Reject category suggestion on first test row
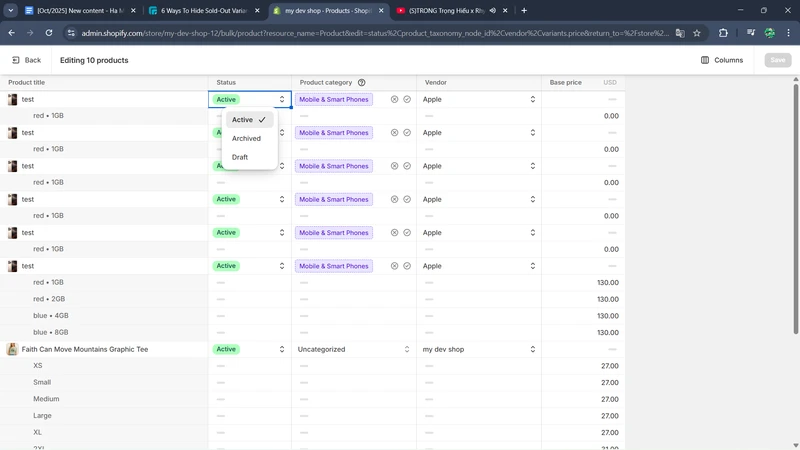800x450 pixels. [394, 100]
